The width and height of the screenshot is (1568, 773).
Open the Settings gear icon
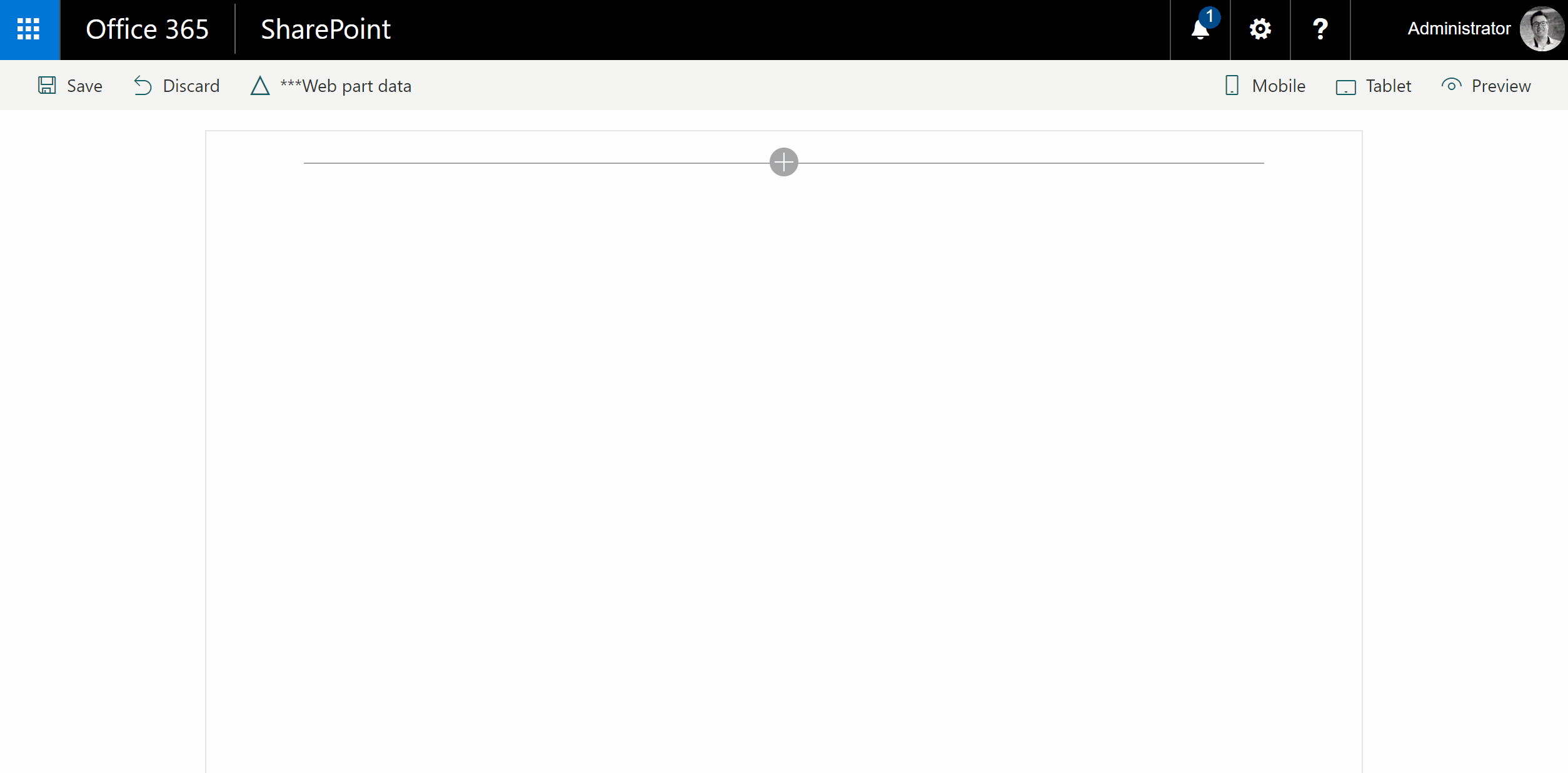point(1261,29)
